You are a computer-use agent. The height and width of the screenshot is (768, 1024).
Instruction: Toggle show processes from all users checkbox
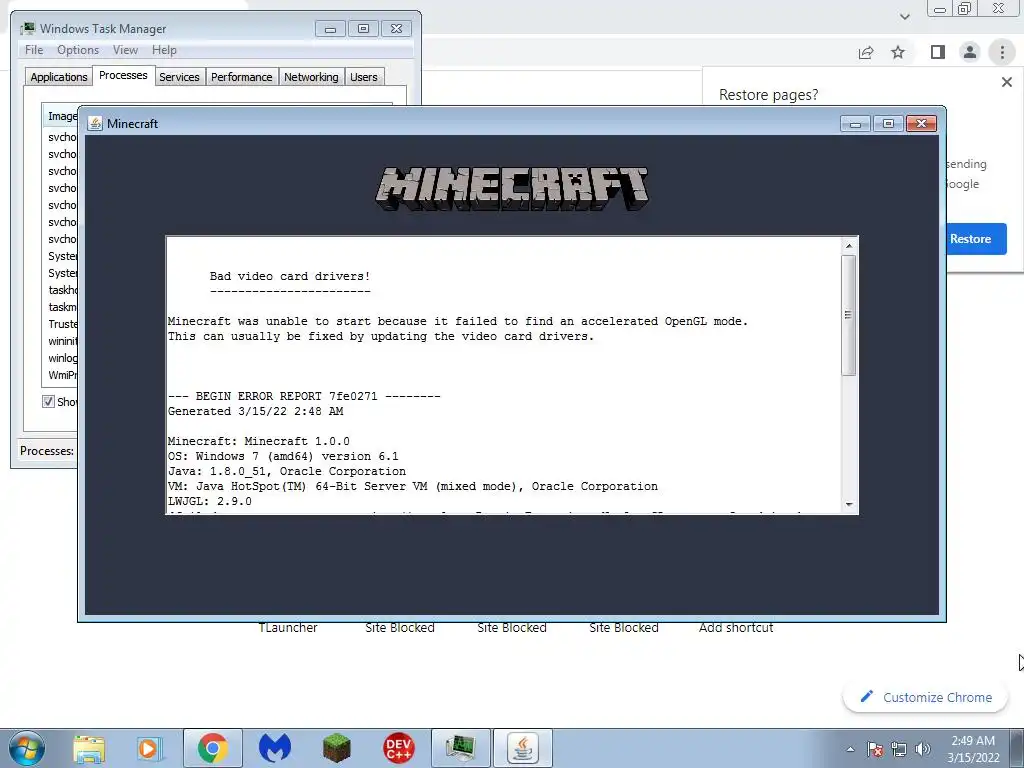(x=48, y=402)
